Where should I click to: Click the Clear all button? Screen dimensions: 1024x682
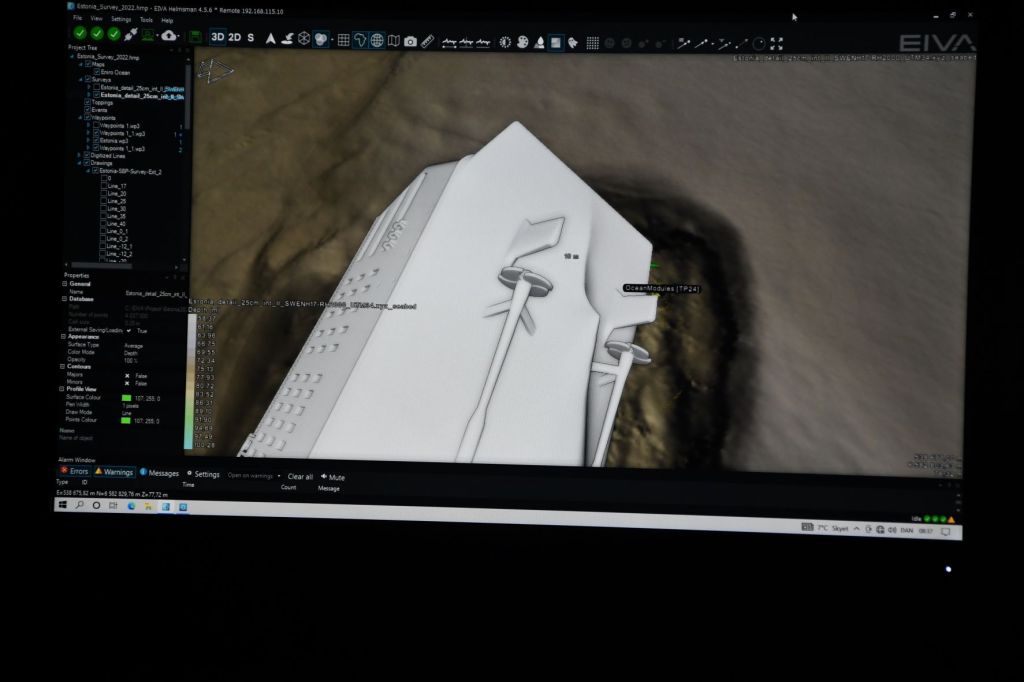[x=300, y=477]
